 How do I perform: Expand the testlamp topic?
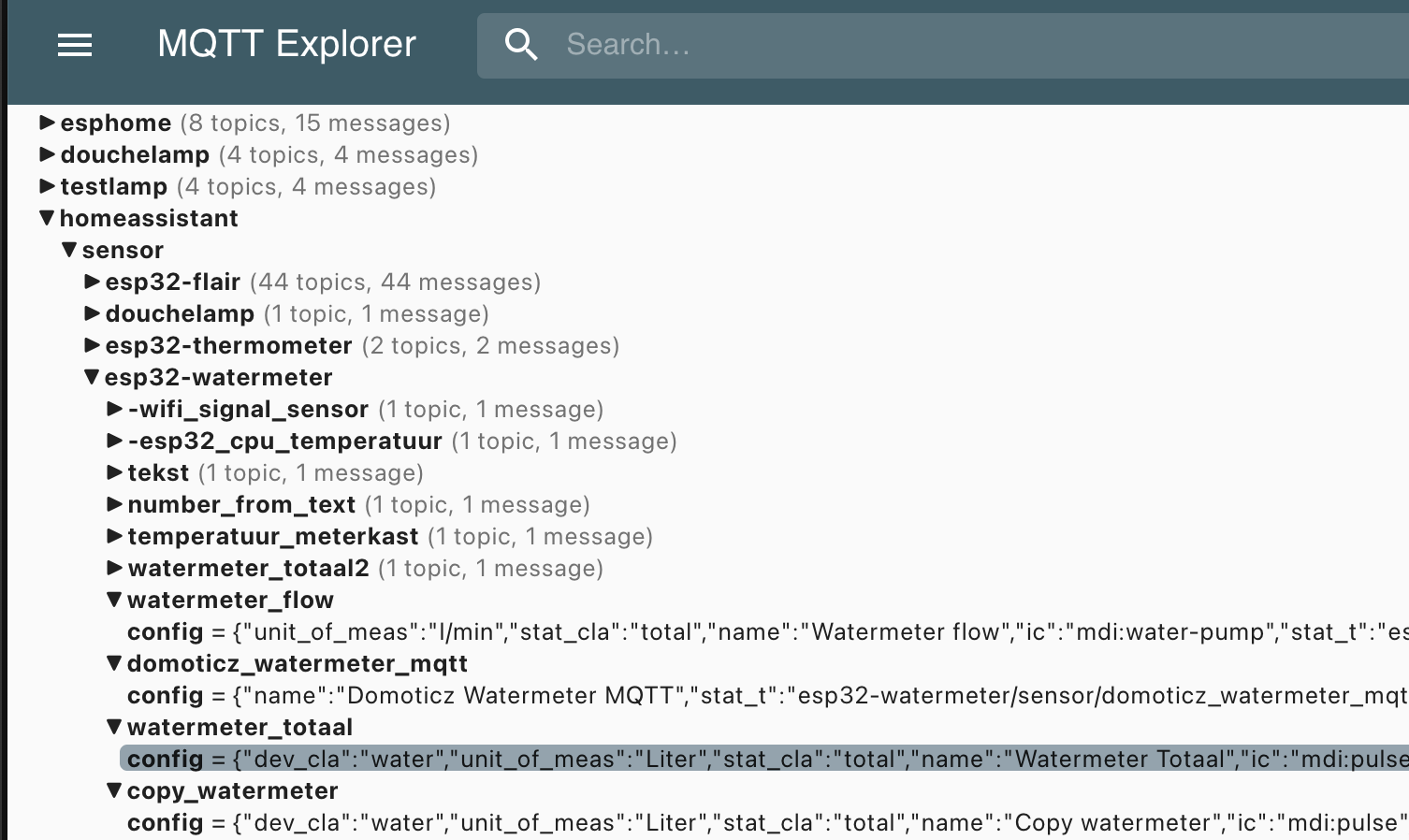(x=47, y=186)
